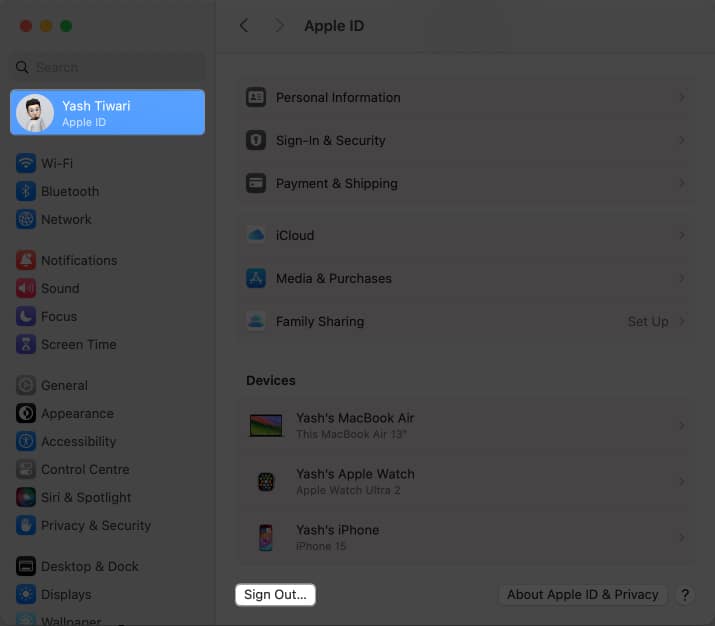Expand Personal Information row chevron
This screenshot has height=626, width=715.
point(682,97)
